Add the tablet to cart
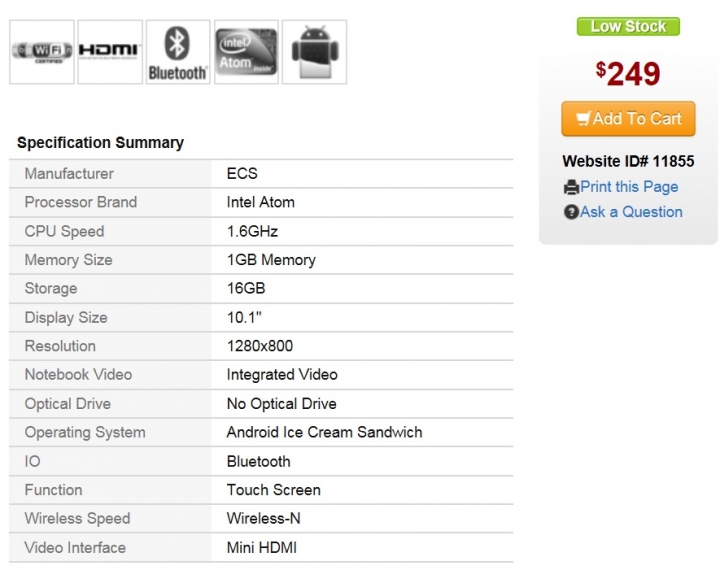This screenshot has width=720, height=570. [628, 119]
